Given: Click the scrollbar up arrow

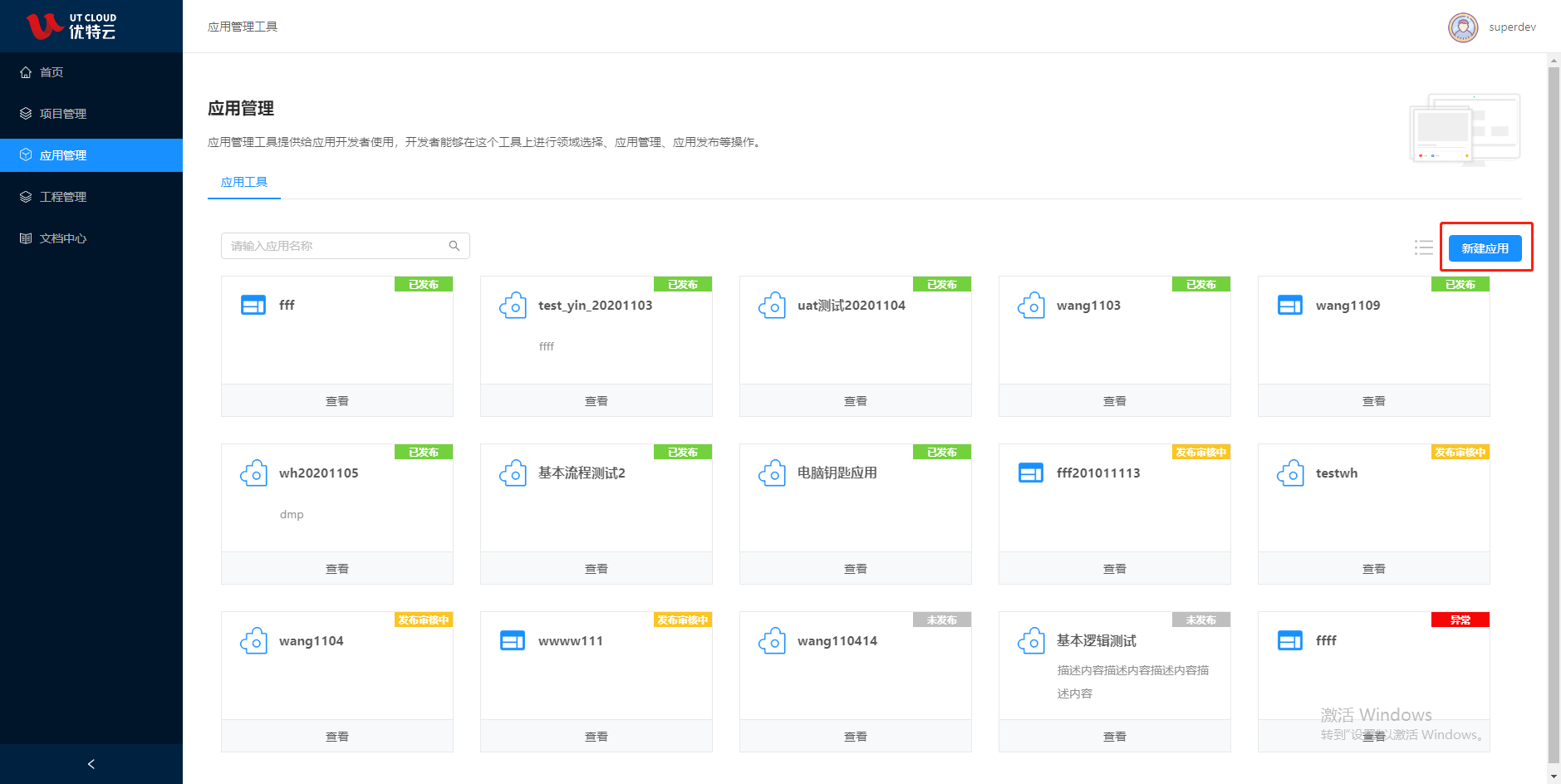Looking at the screenshot, I should (1554, 60).
